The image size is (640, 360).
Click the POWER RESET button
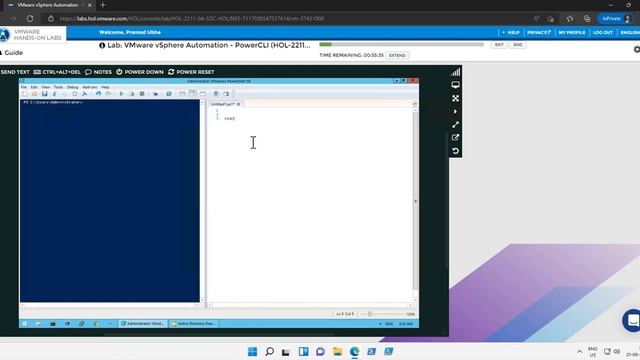pyautogui.click(x=191, y=72)
